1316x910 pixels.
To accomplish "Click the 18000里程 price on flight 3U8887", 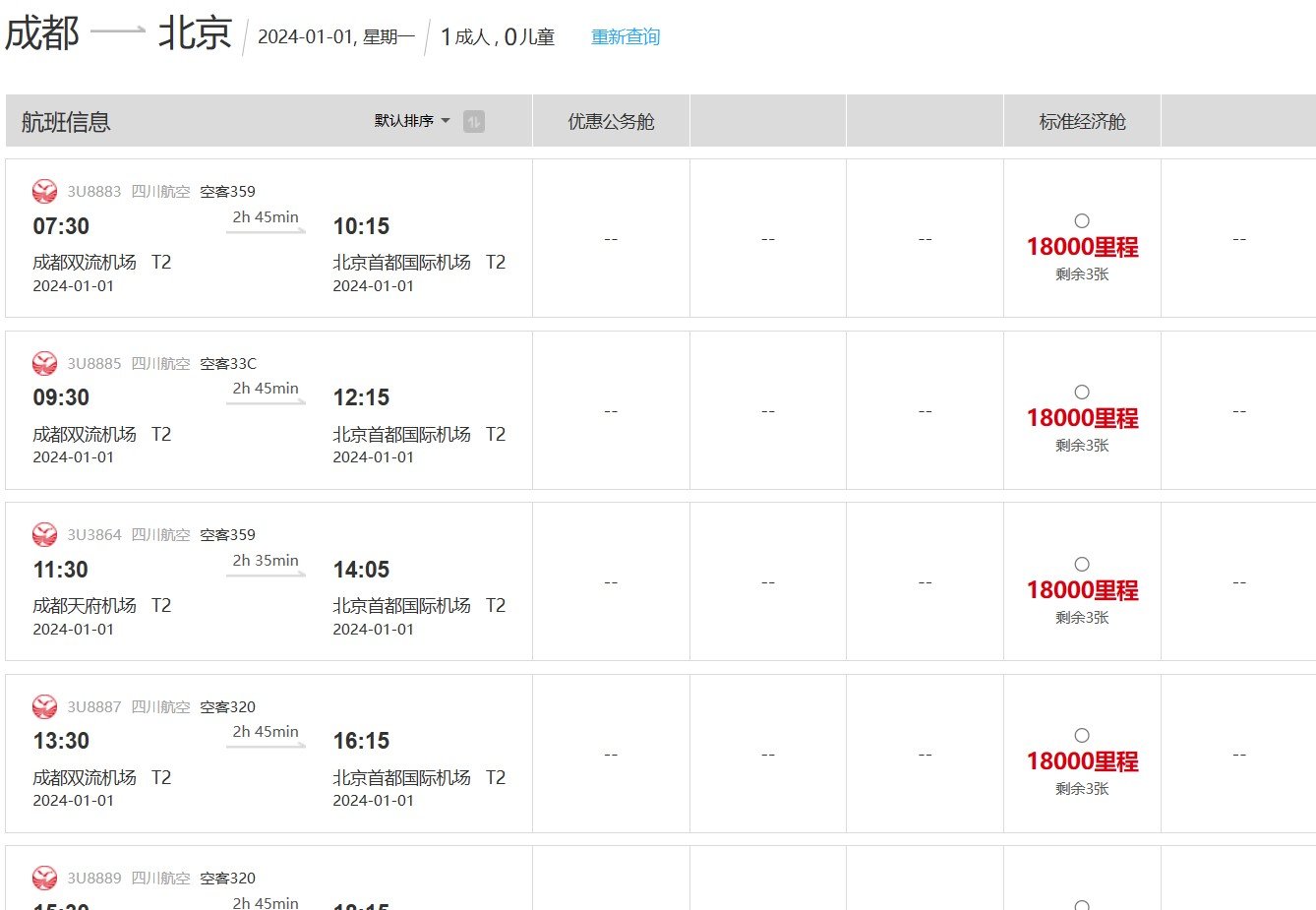I will pos(1082,761).
